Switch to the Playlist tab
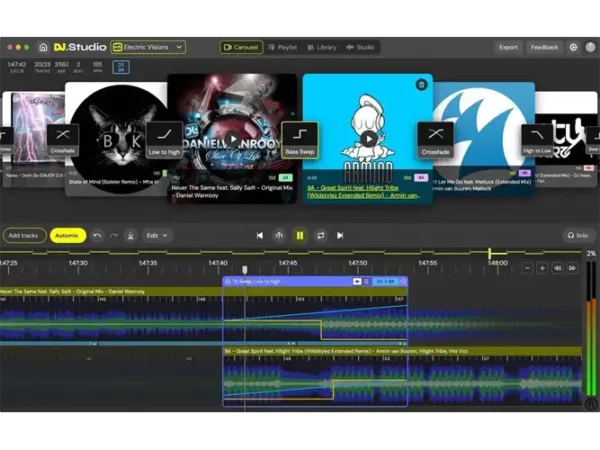Screen dimensions: 600x450 (283, 47)
